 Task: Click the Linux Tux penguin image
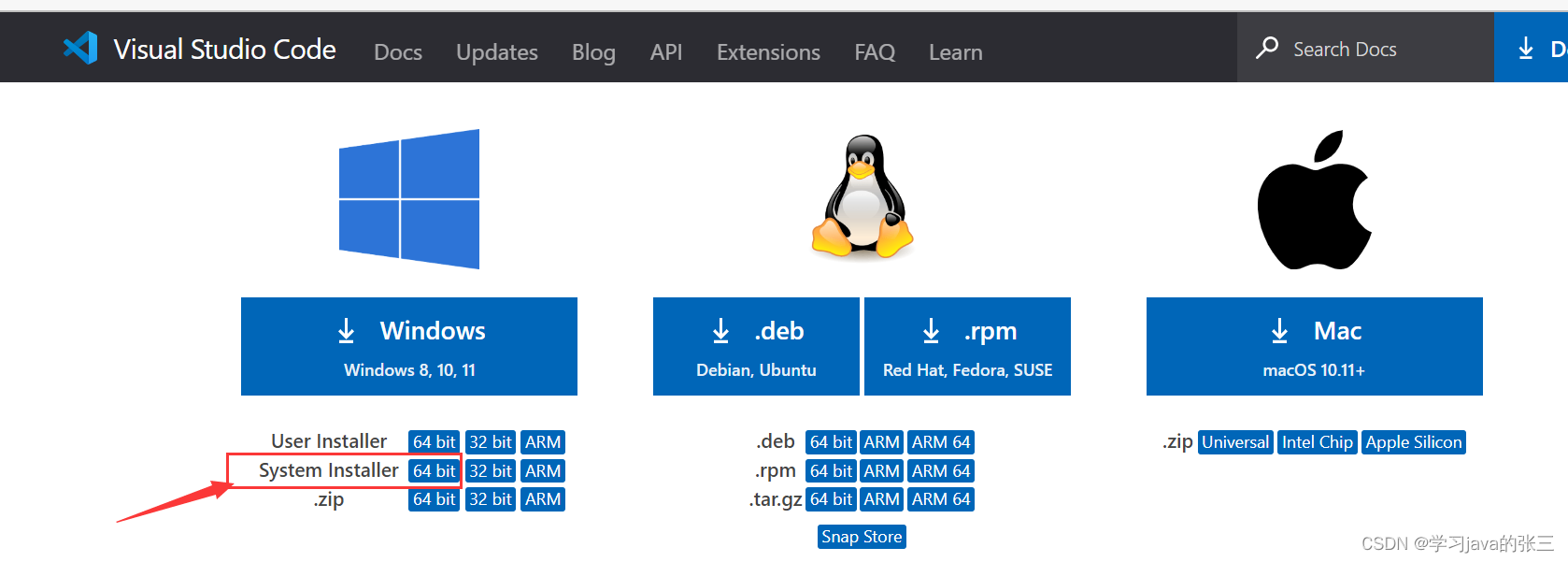coord(862,196)
